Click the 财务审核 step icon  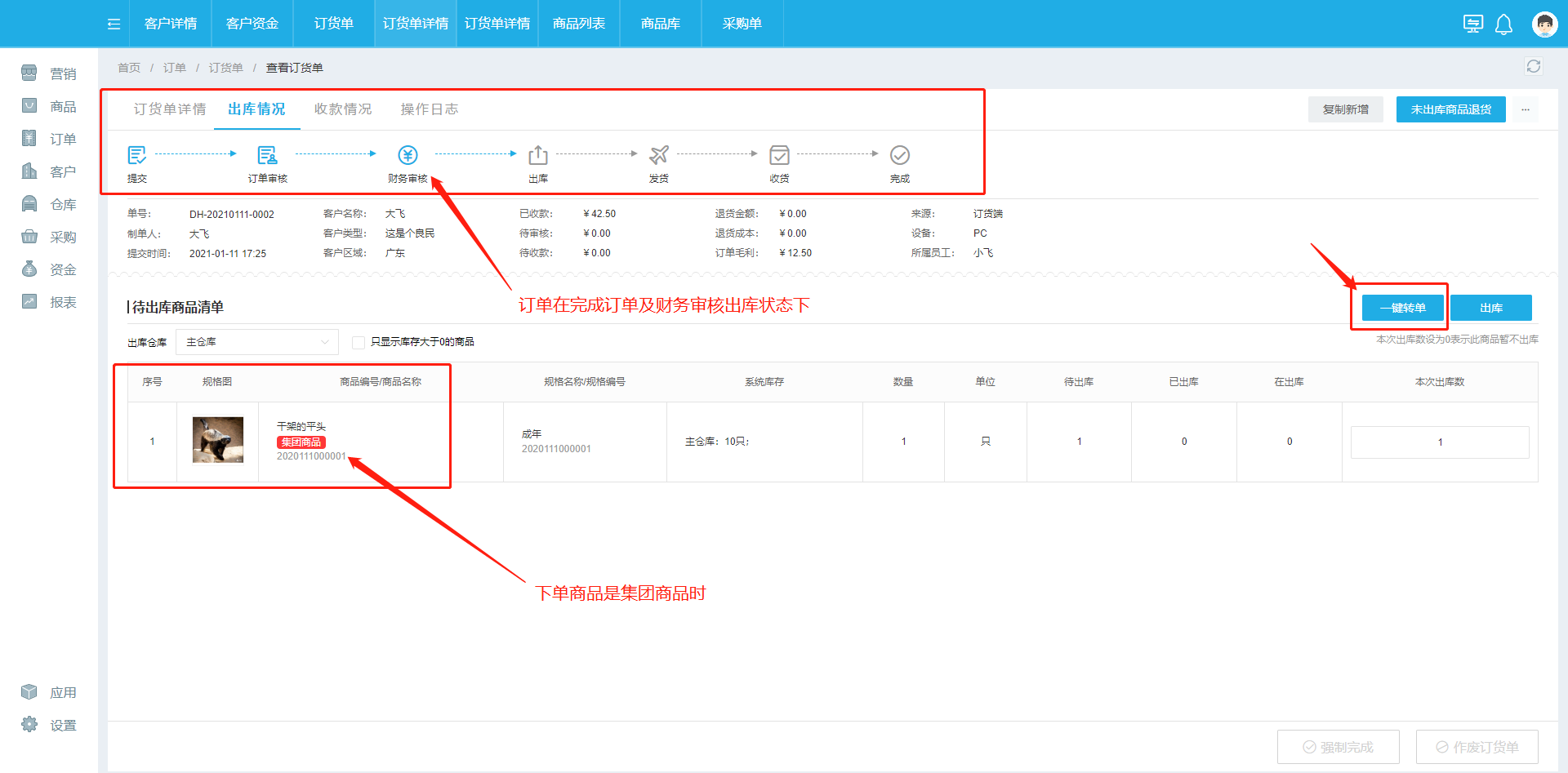tap(408, 155)
